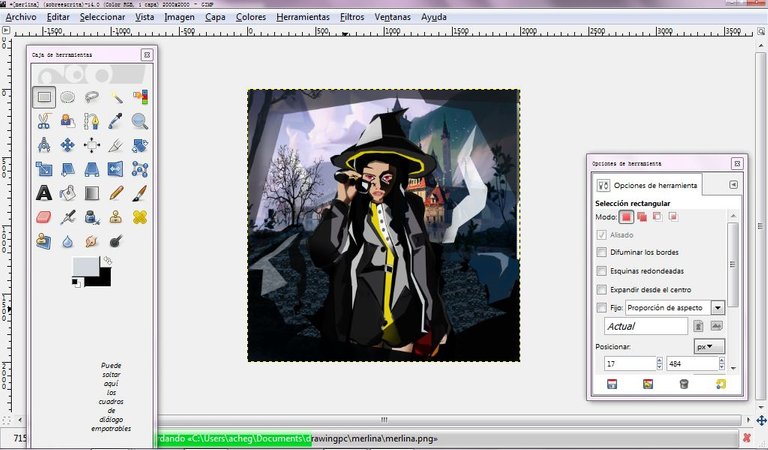Select the Rectangle Select tool
This screenshot has width=768, height=450.
coord(44,97)
